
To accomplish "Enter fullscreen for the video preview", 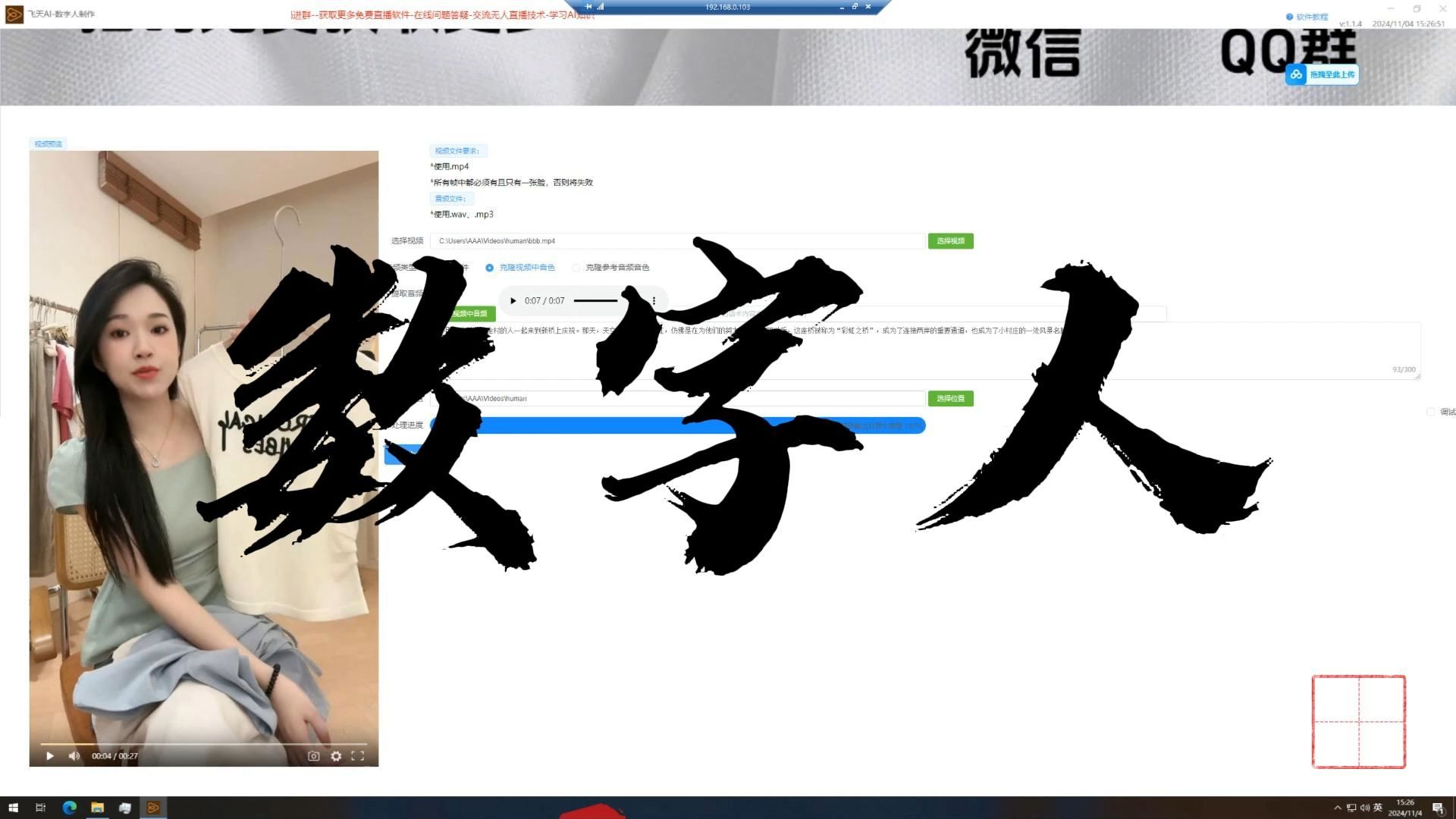I will click(x=358, y=756).
